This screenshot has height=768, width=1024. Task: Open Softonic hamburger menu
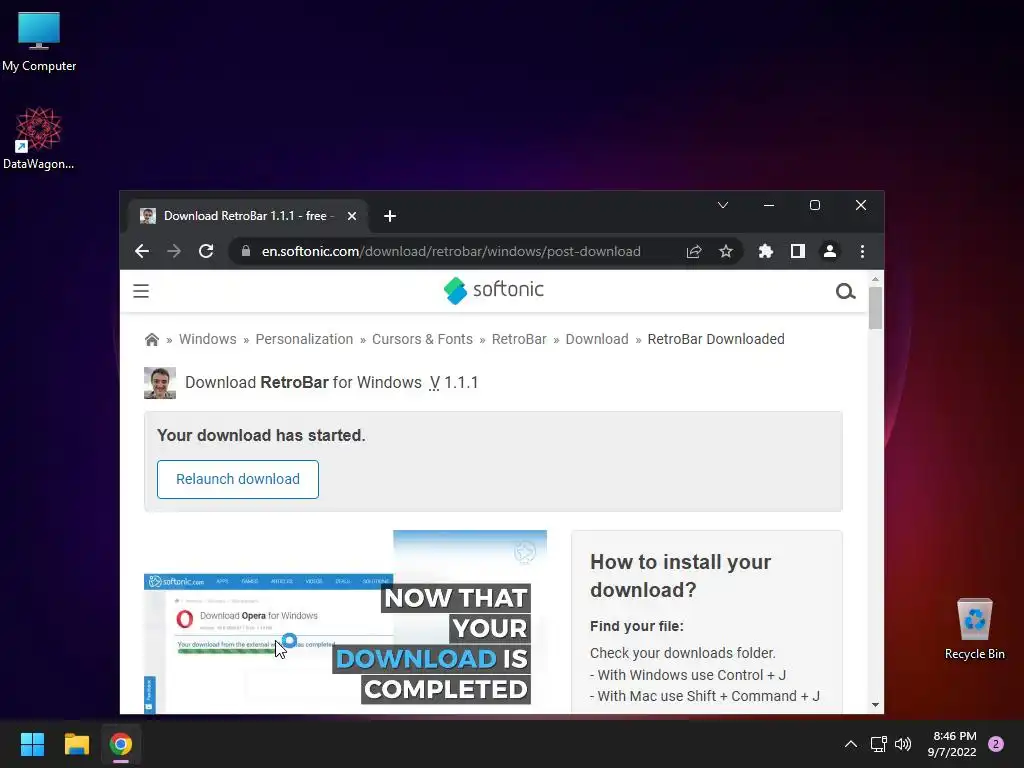pos(141,291)
